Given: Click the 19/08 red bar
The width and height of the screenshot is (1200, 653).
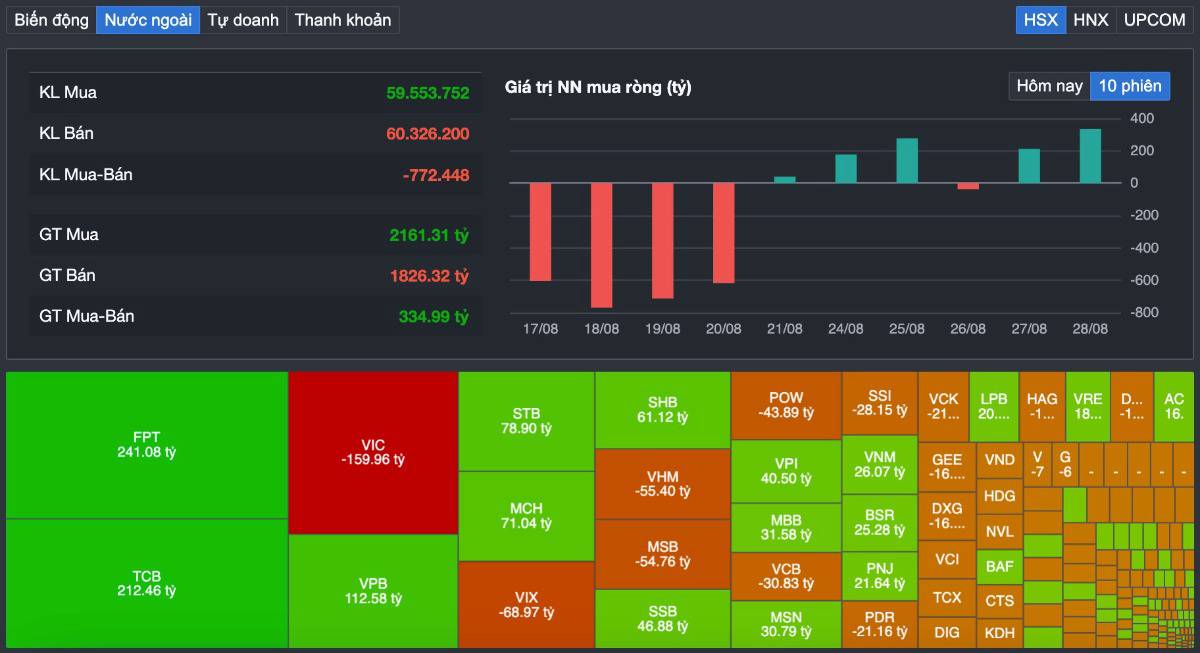Looking at the screenshot, I should coord(663,241).
